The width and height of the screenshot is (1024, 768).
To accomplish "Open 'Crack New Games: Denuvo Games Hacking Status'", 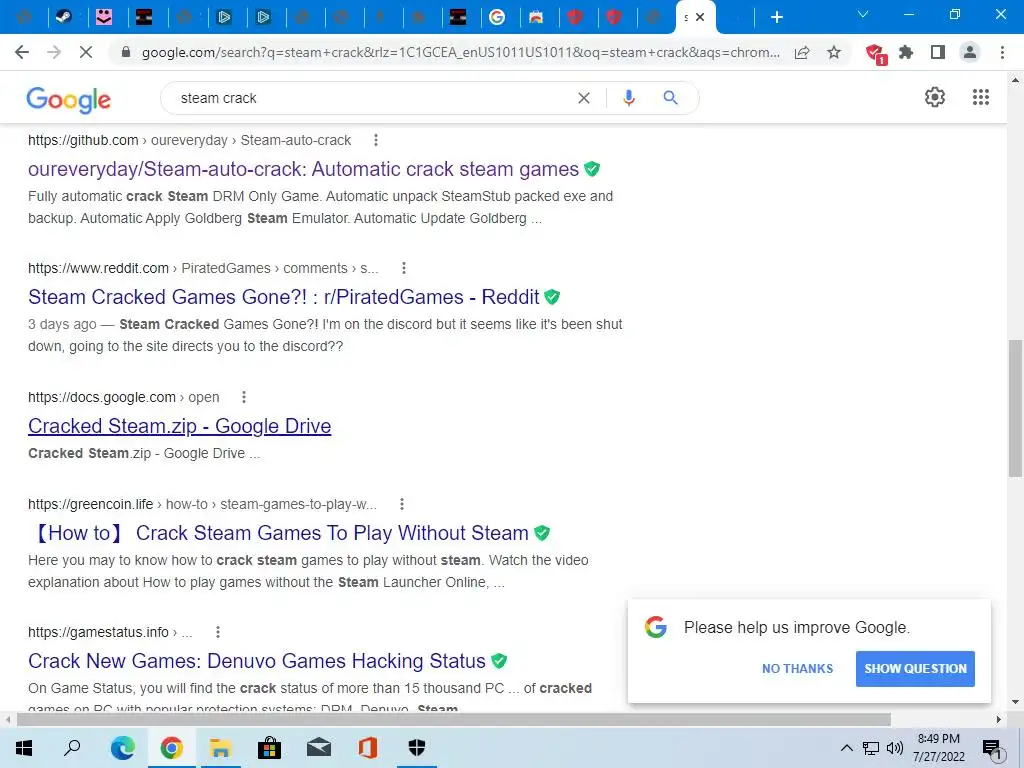I will (x=257, y=661).
